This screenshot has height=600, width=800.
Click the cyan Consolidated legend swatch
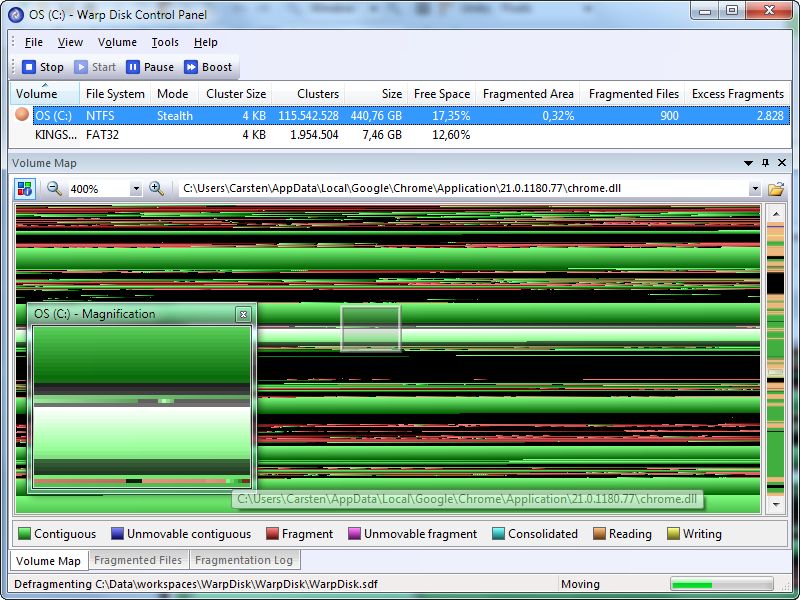tap(498, 534)
